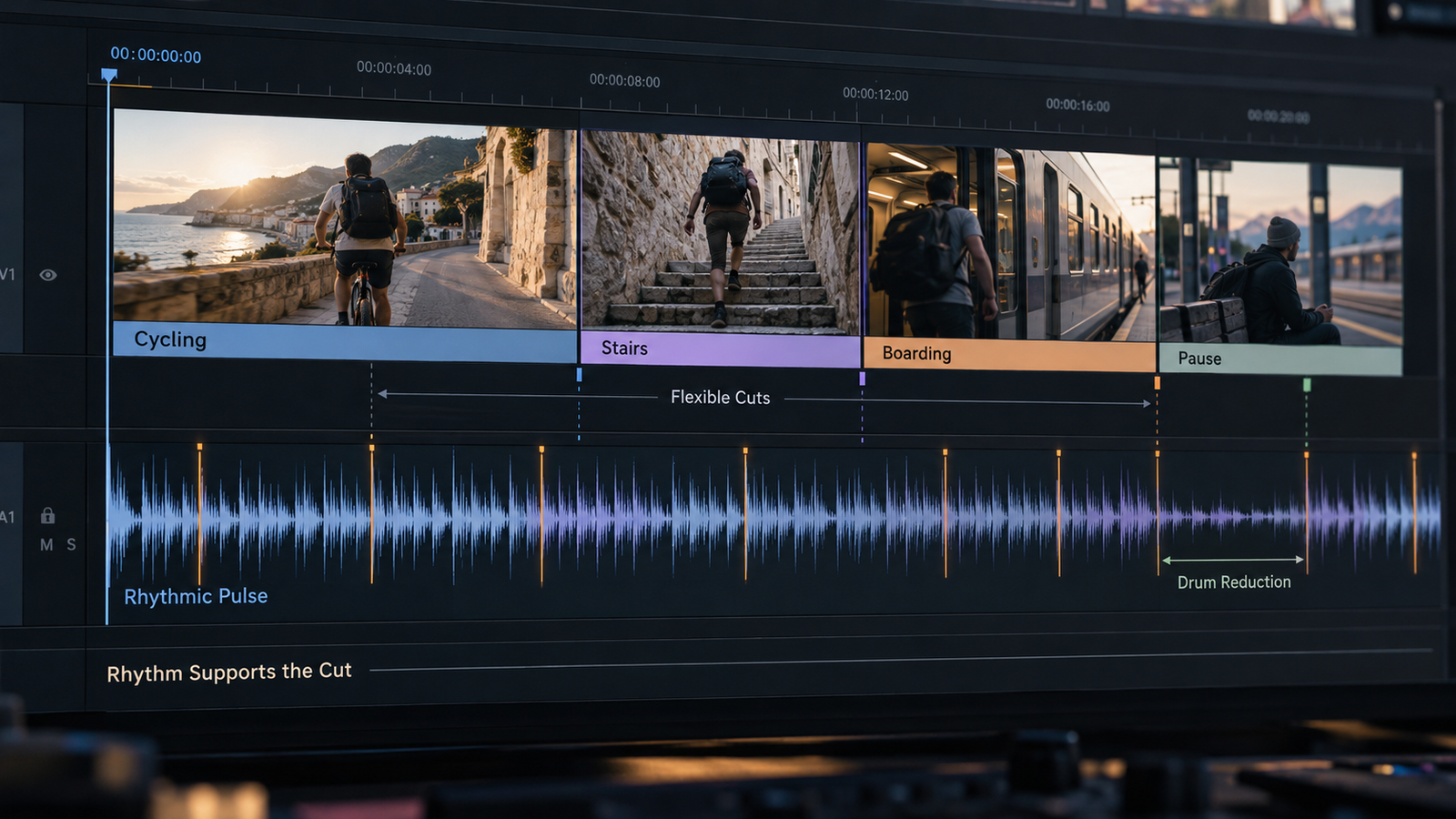The image size is (1456, 819).
Task: Click the 00:00:04:00 ruler mark
Action: click(394, 68)
